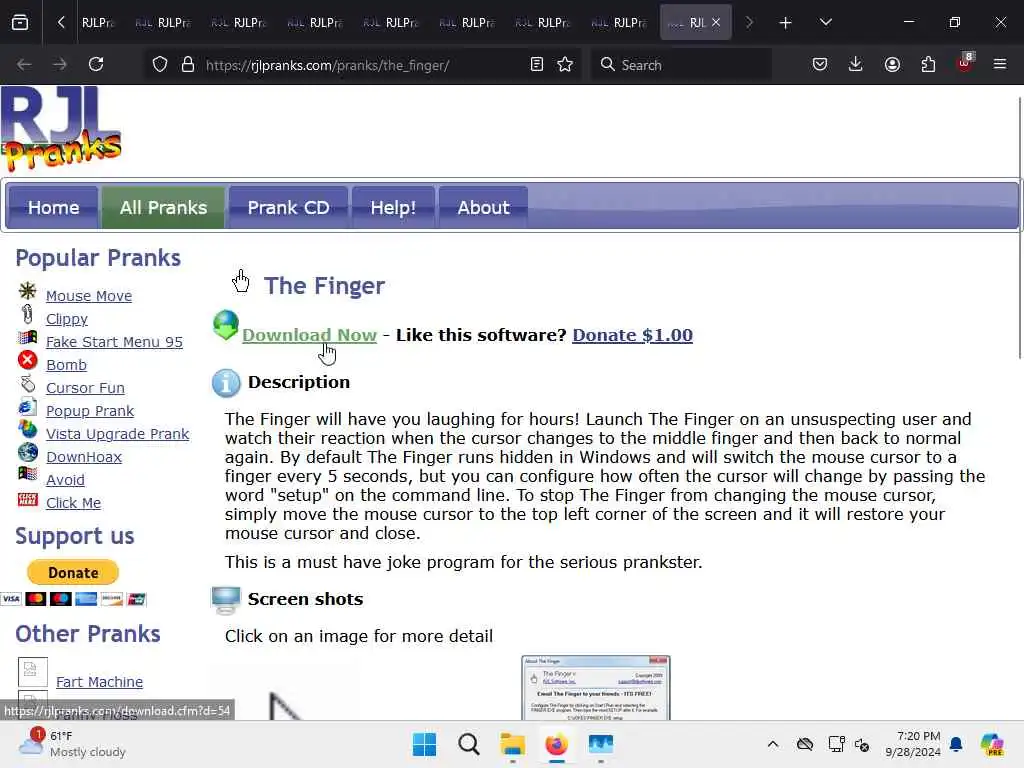Click the RJL Pranks logo
This screenshot has height=768, width=1024.
point(61,129)
